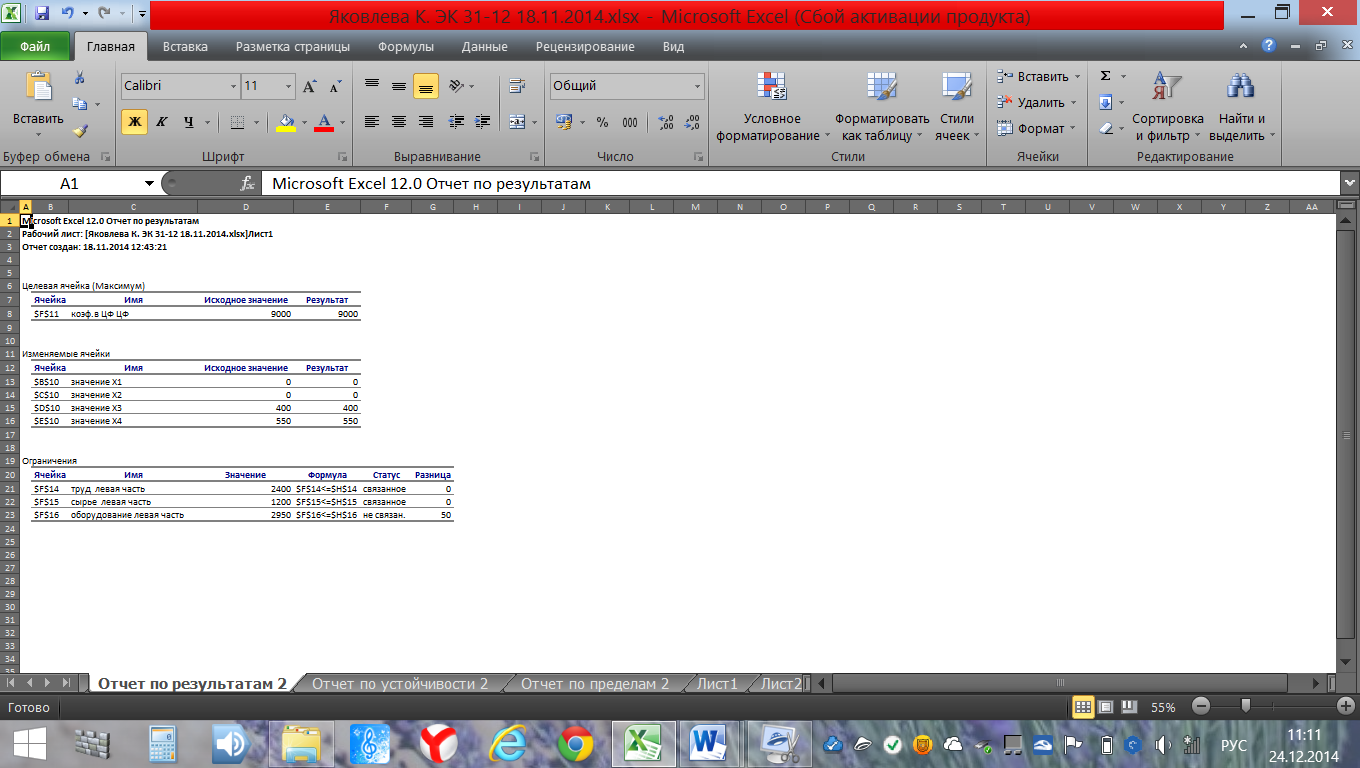Decrease decimal places
This screenshot has width=1360, height=768.
pyautogui.click(x=692, y=122)
